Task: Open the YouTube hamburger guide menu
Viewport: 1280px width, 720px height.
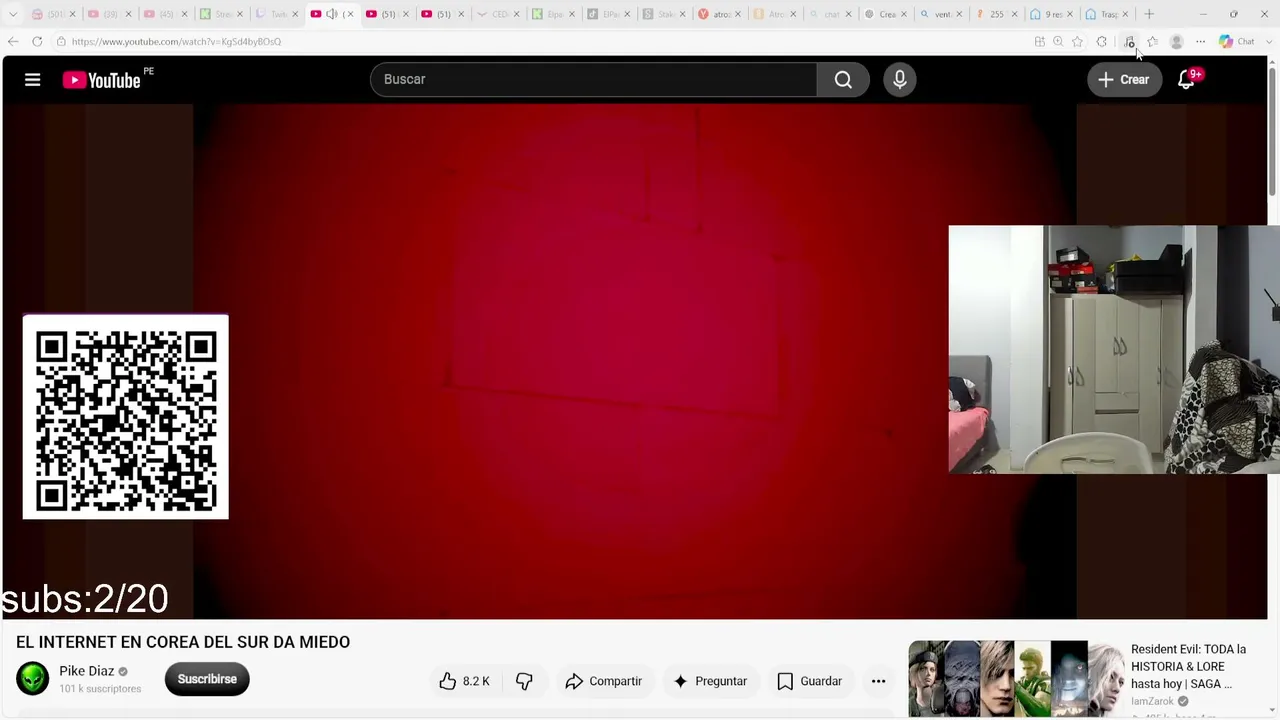Action: tap(32, 80)
